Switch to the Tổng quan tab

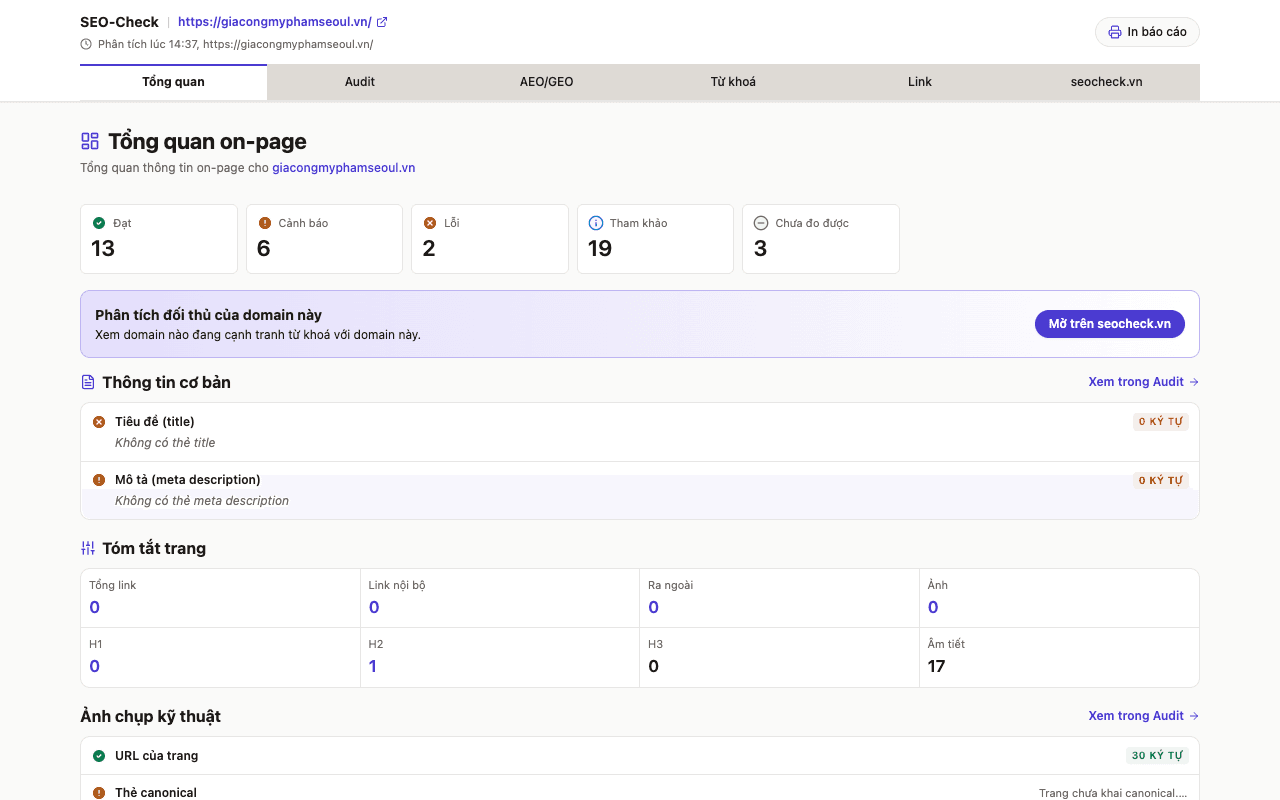click(x=173, y=82)
